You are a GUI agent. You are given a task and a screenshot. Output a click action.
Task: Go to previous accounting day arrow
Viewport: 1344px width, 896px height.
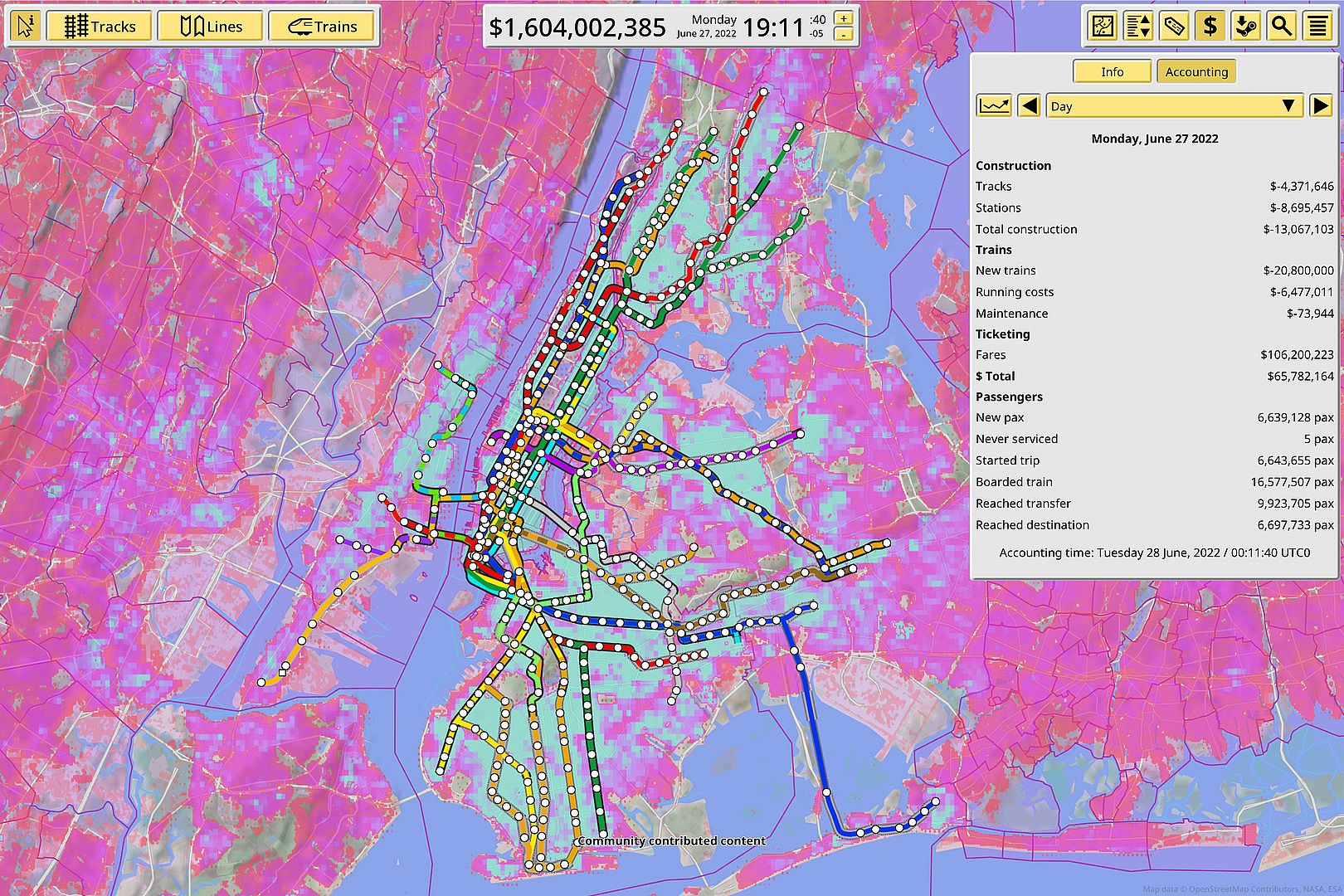pyautogui.click(x=1030, y=105)
